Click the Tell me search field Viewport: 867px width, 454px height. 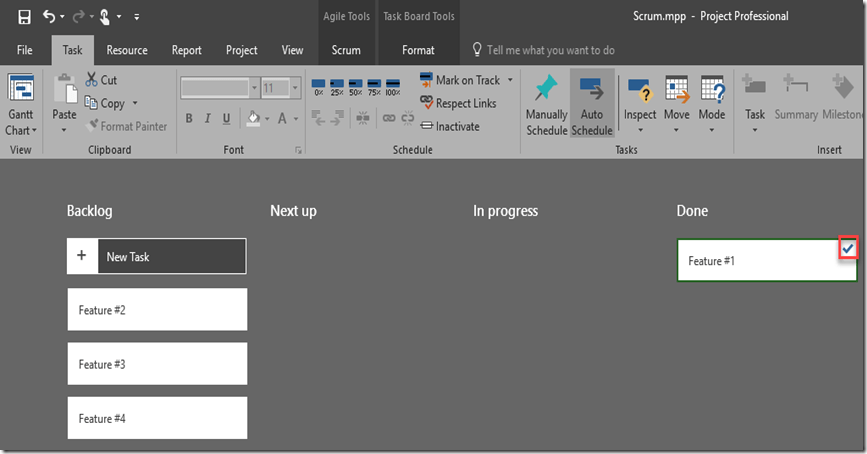point(550,50)
